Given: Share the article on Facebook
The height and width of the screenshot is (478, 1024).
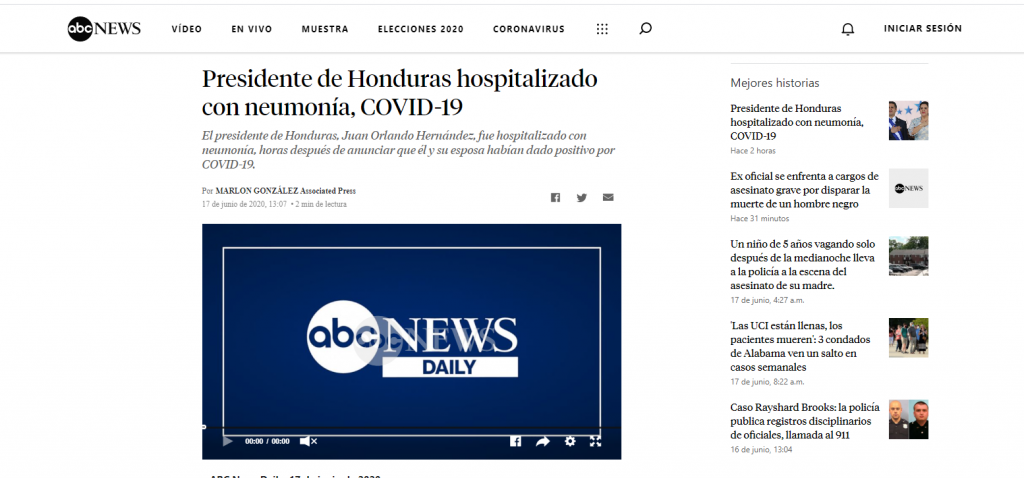Looking at the screenshot, I should [555, 197].
